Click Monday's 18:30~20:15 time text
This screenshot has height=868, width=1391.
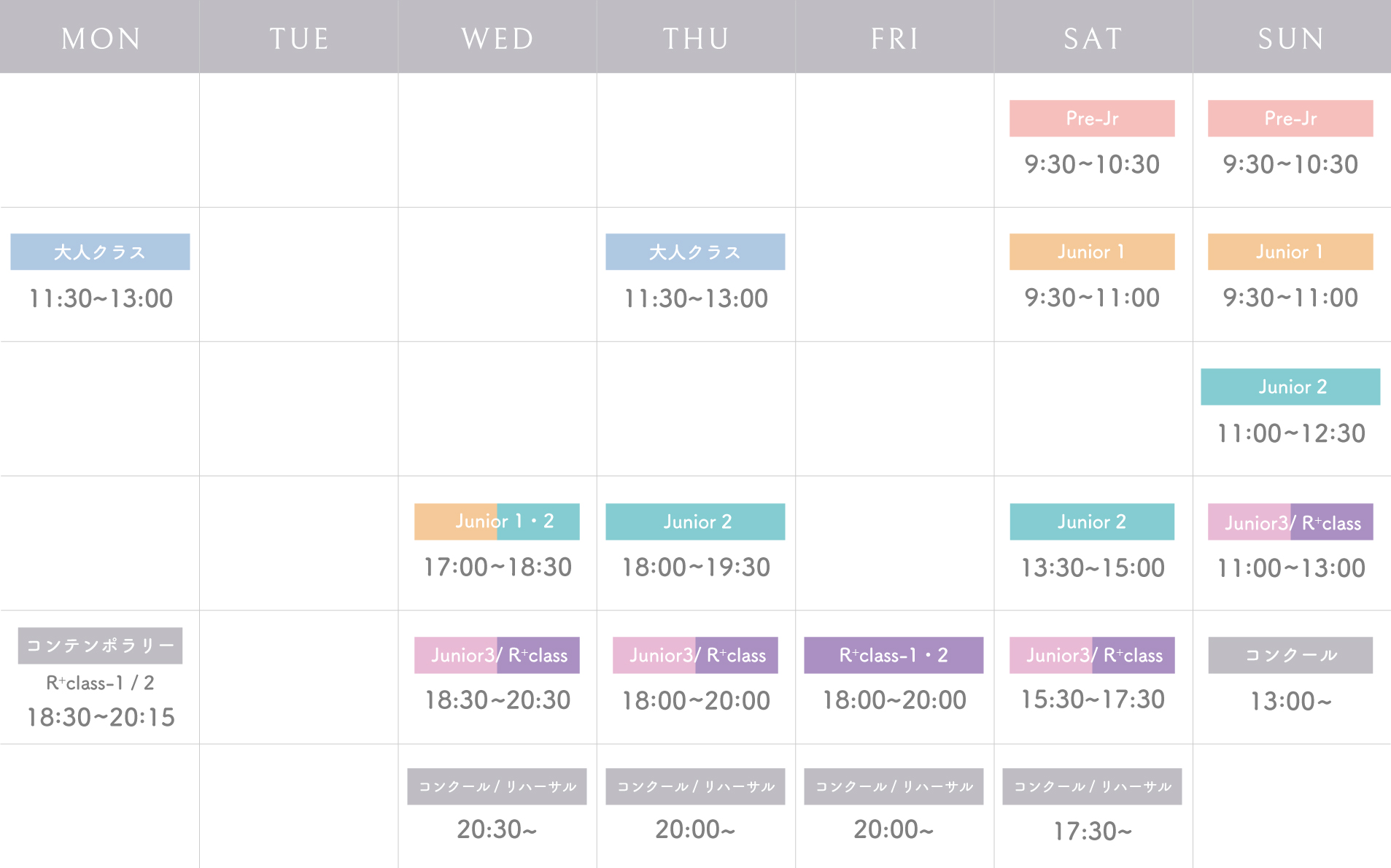(x=101, y=717)
